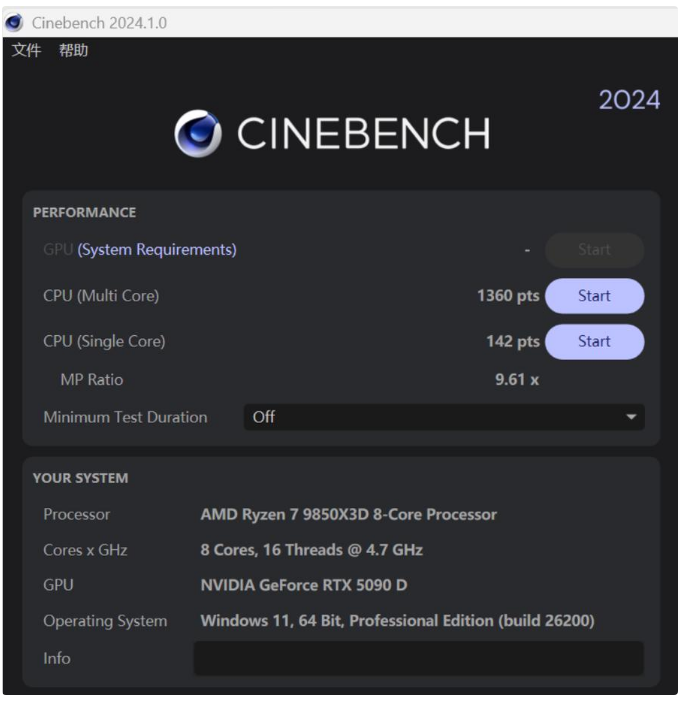Click the 8 Cores, 16 Threads value
Viewport: 683px width, 701px height.
(311, 550)
